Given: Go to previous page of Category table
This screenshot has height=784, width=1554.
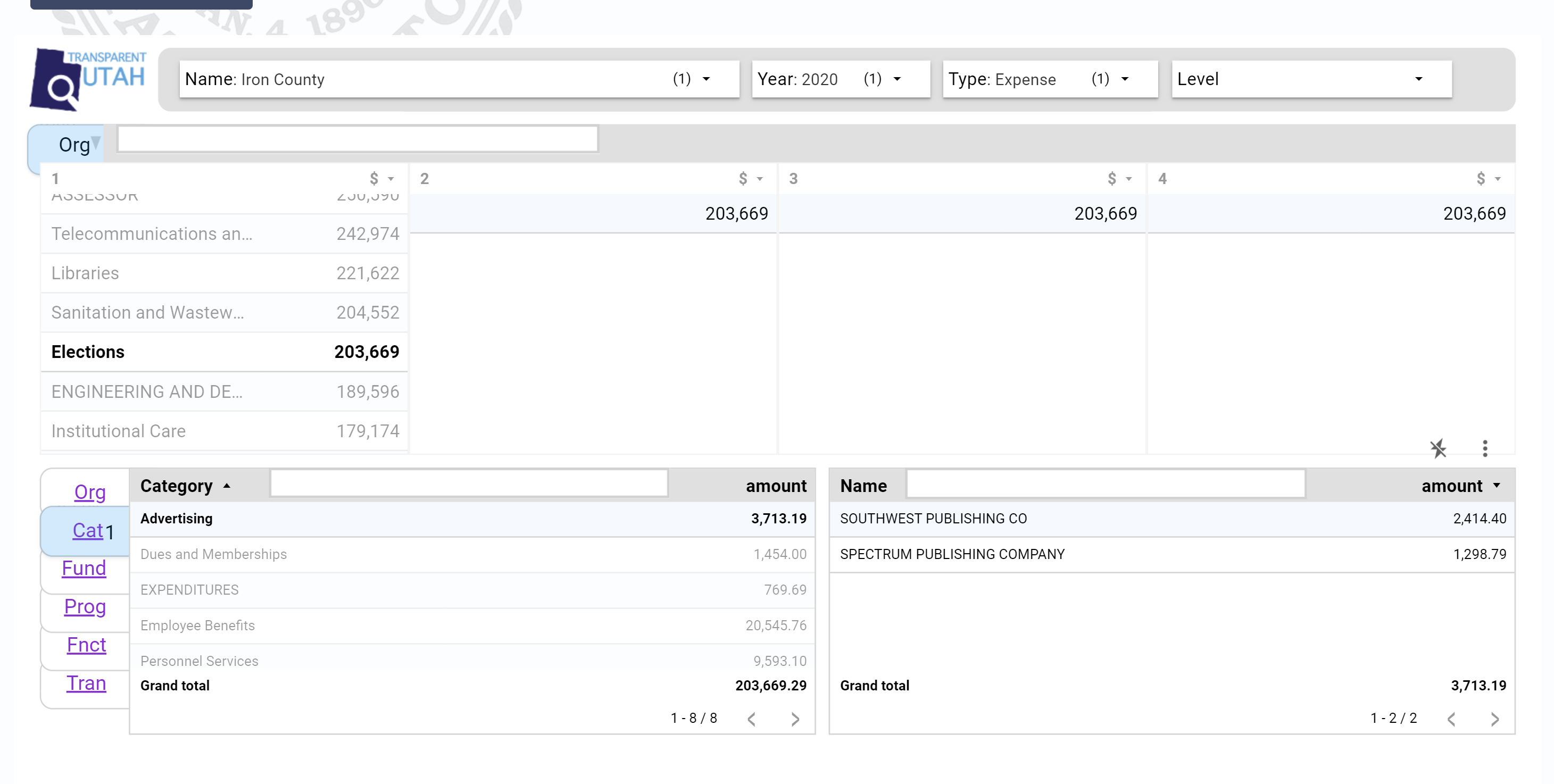Looking at the screenshot, I should 752,719.
